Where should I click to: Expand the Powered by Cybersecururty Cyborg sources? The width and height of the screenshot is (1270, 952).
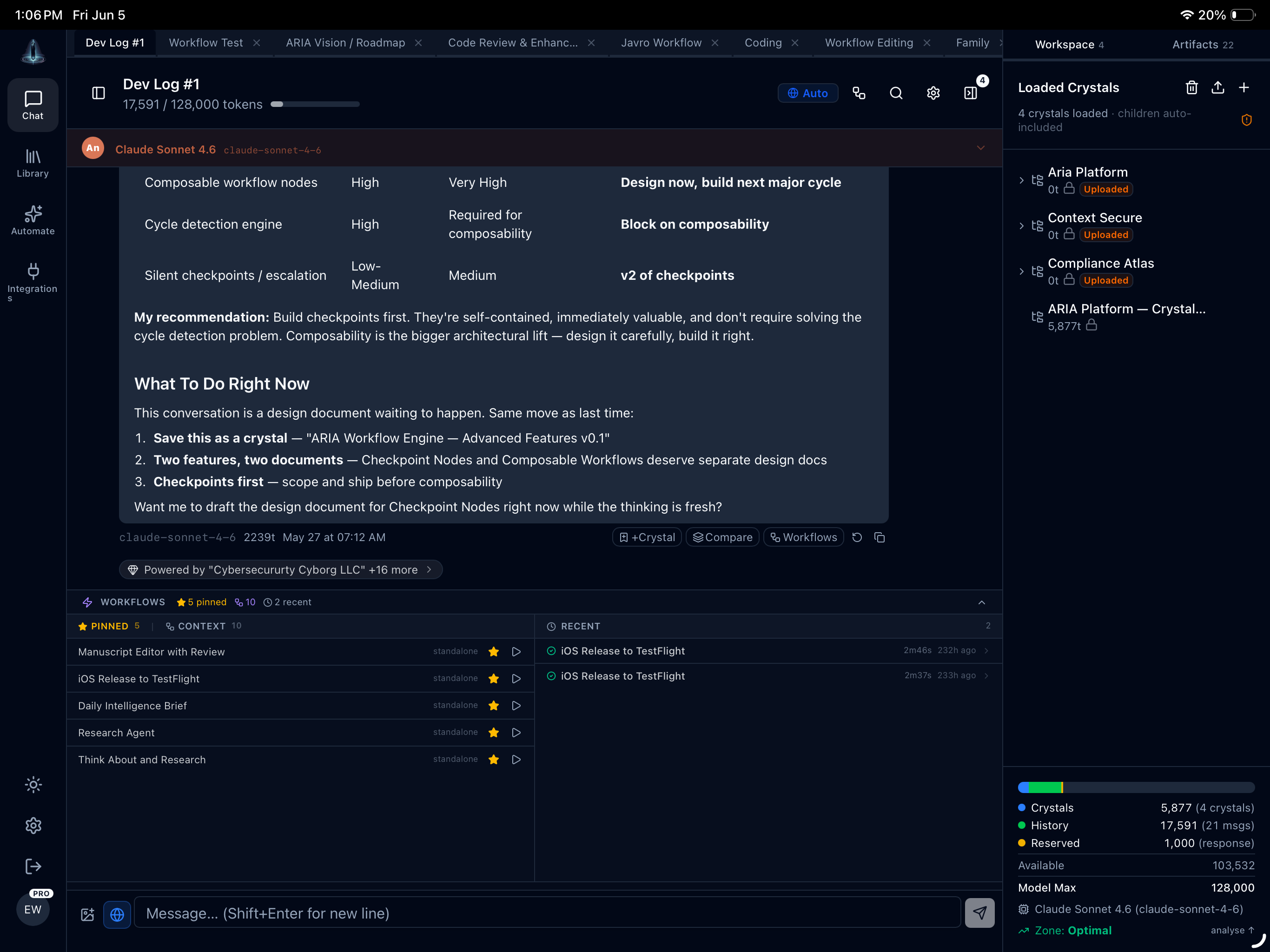(280, 569)
